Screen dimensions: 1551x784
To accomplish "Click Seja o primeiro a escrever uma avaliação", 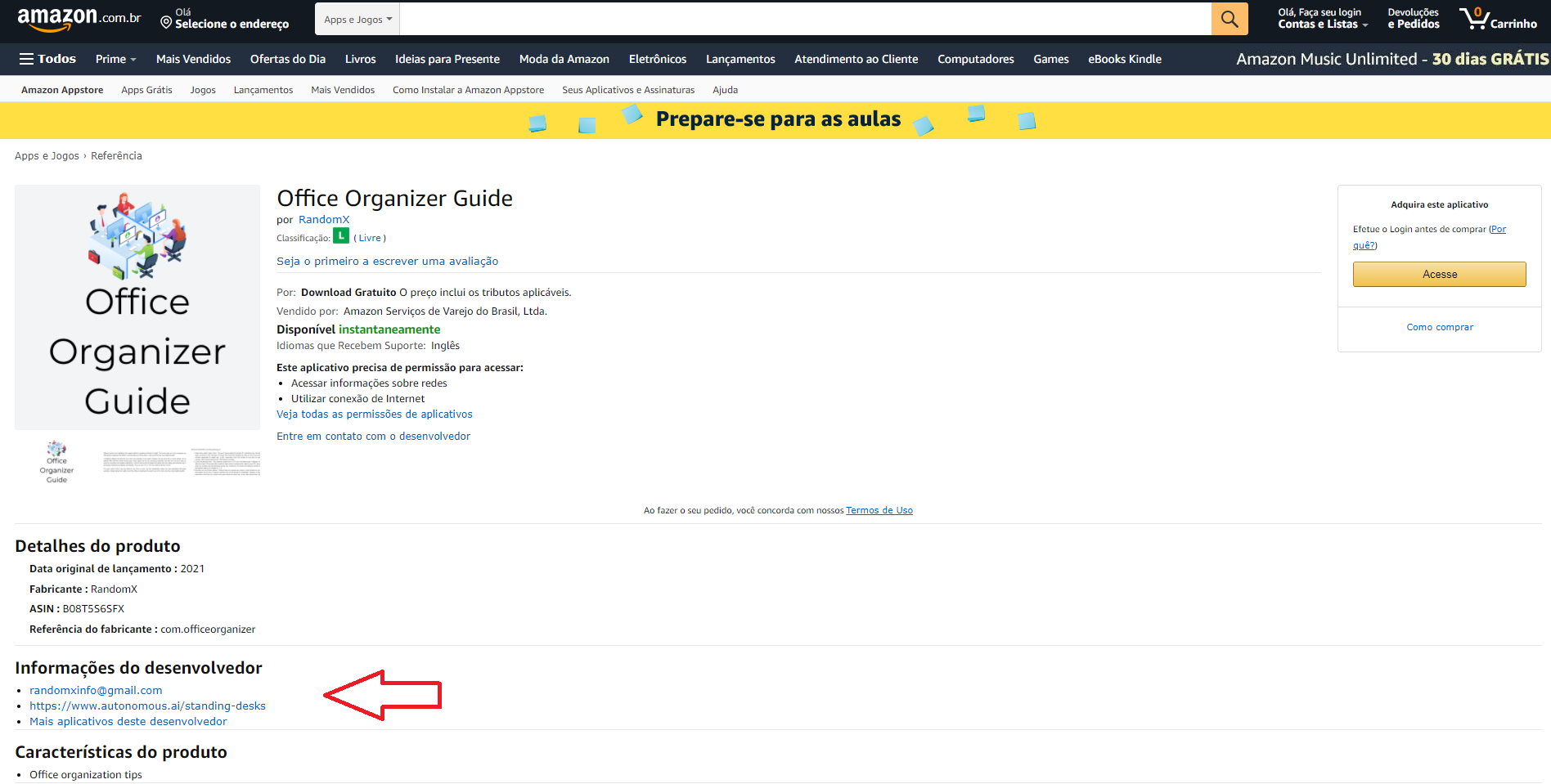I will click(387, 261).
